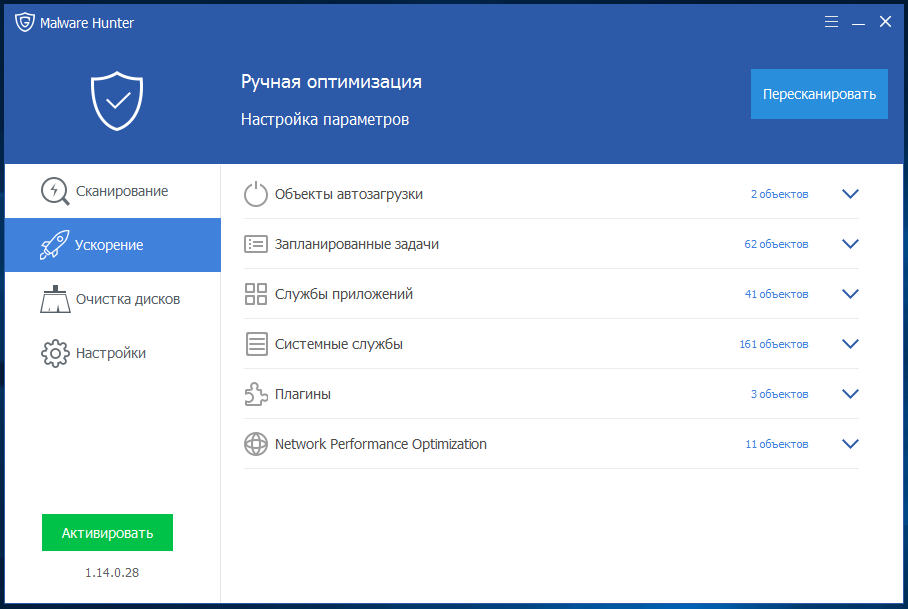908x609 pixels.
Task: Minimize the Malware Hunter window
Action: tap(858, 23)
